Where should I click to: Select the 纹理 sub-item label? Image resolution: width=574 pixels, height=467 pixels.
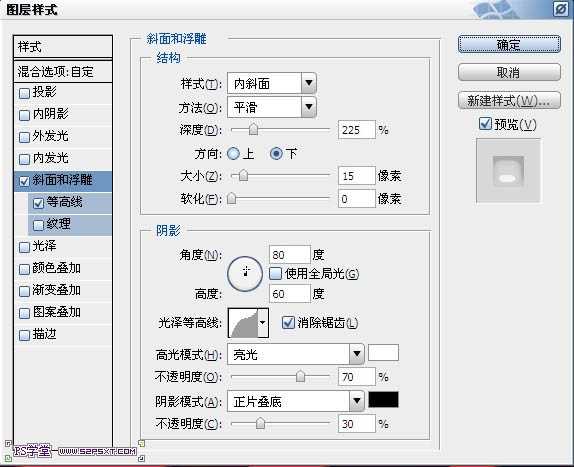pos(59,224)
